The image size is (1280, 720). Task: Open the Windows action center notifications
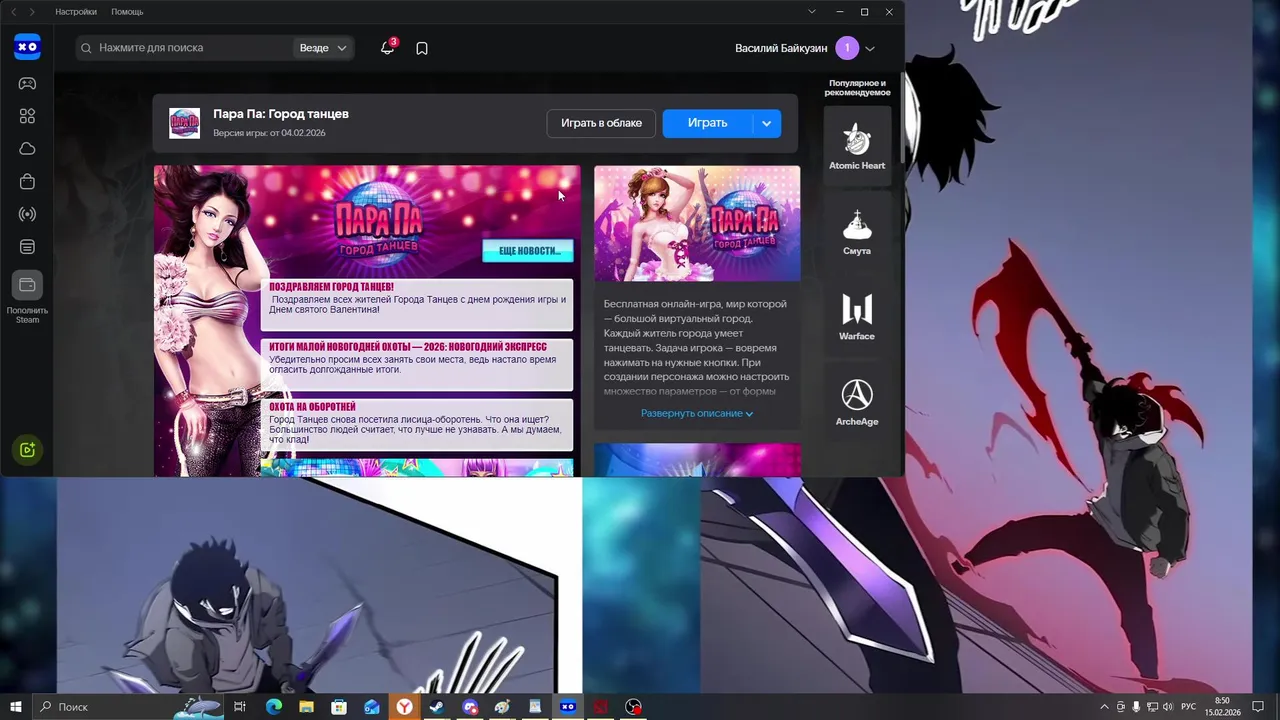pos(1260,707)
